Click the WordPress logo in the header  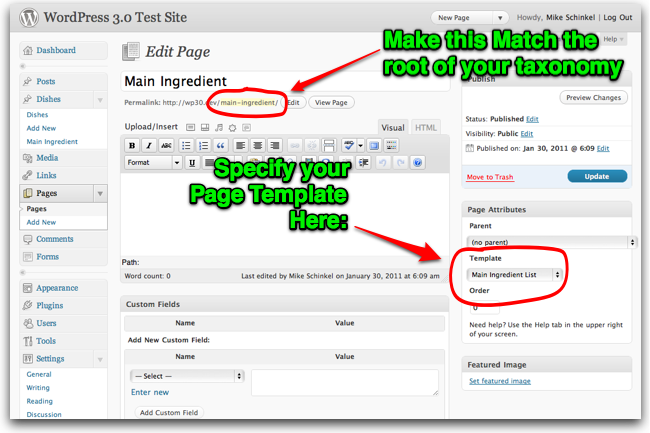pyautogui.click(x=29, y=18)
